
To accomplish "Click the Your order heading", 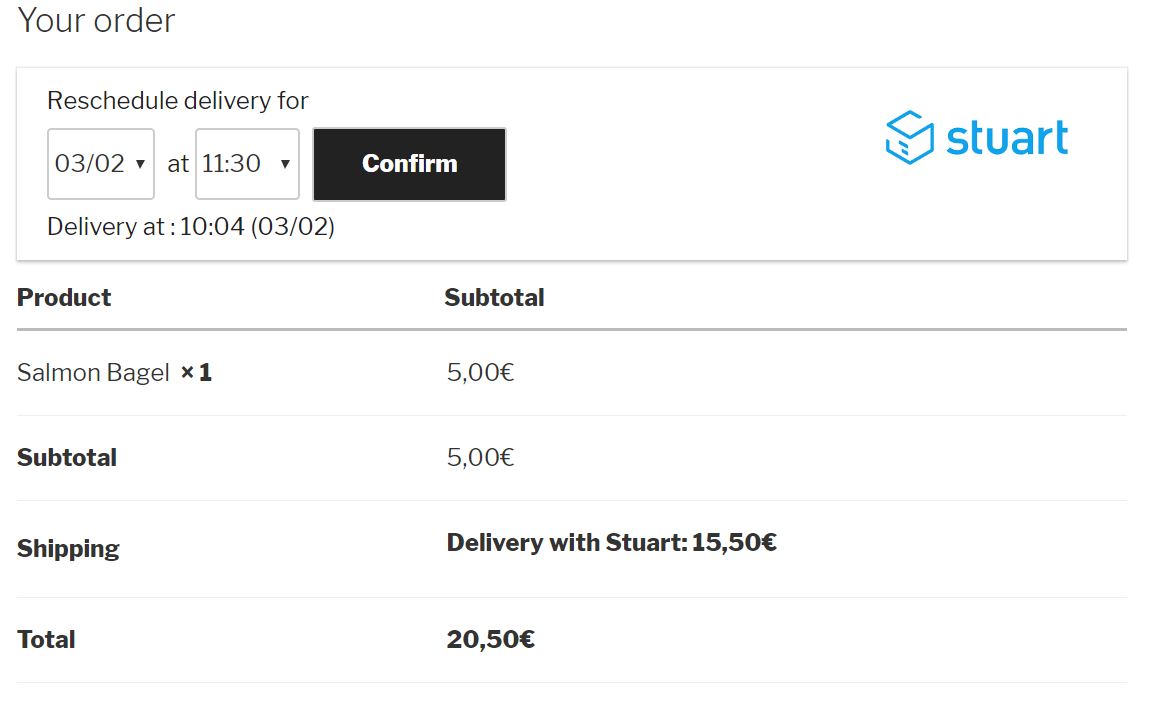I will 95,20.
